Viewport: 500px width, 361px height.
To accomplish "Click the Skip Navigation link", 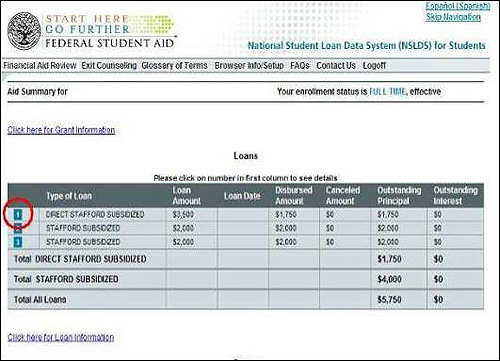I will coord(453,17).
